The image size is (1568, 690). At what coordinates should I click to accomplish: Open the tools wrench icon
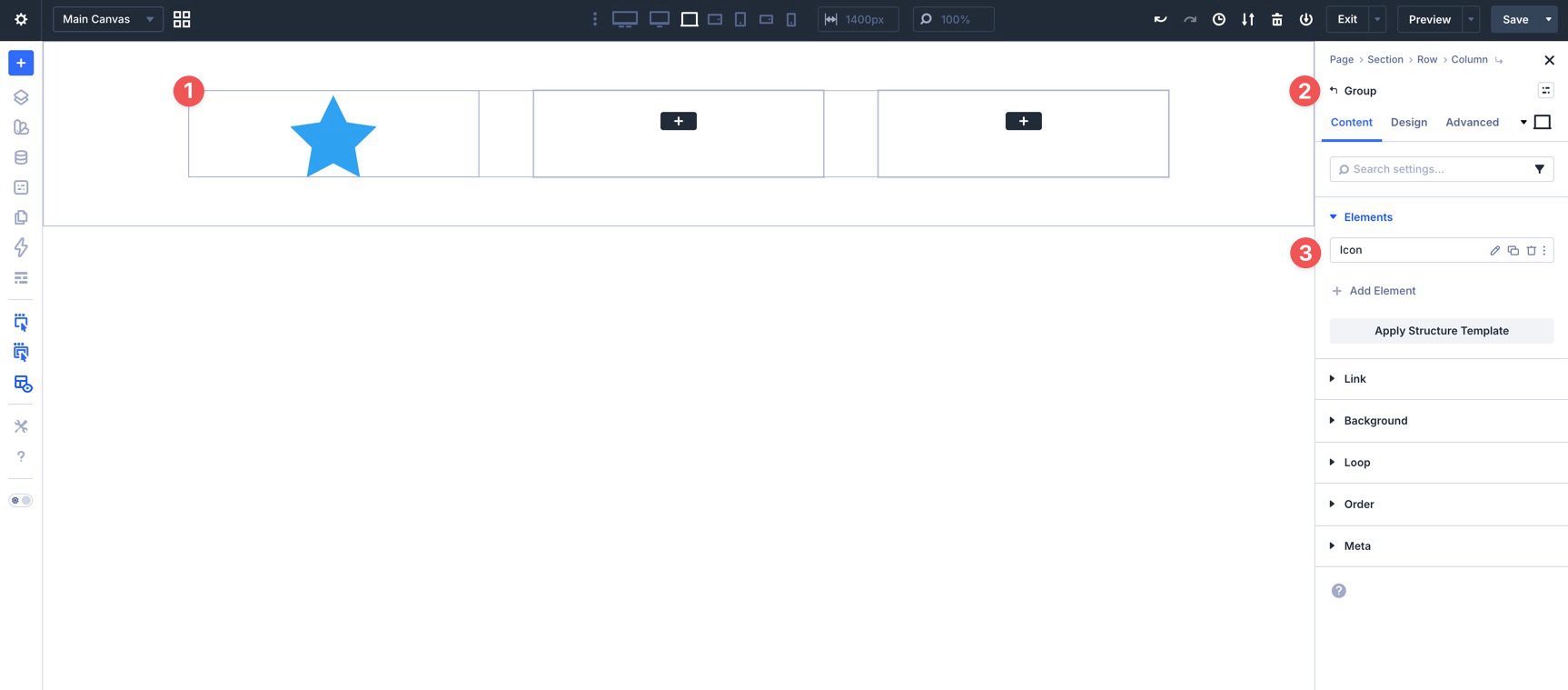point(21,426)
